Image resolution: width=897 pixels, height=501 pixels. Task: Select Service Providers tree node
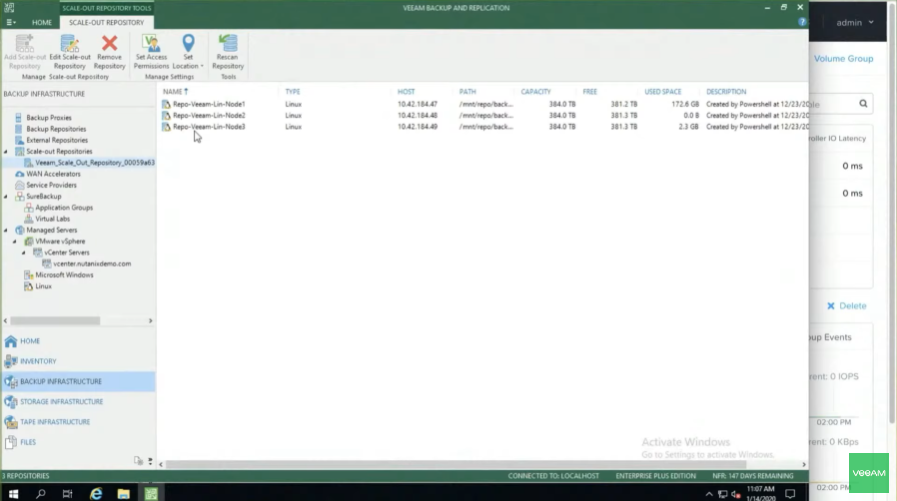click(51, 185)
